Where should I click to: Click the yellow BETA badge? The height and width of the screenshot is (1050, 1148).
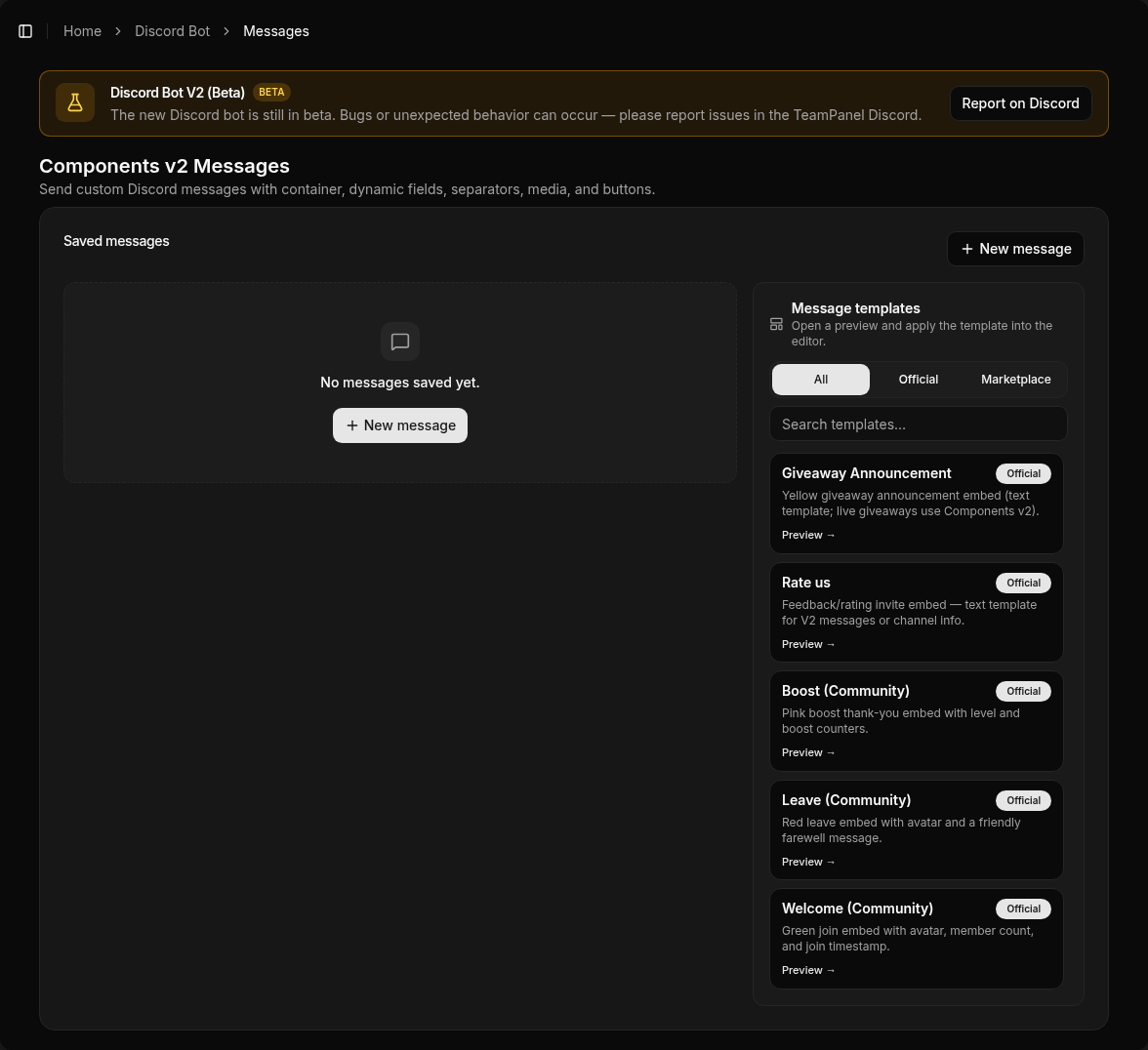coord(271,92)
